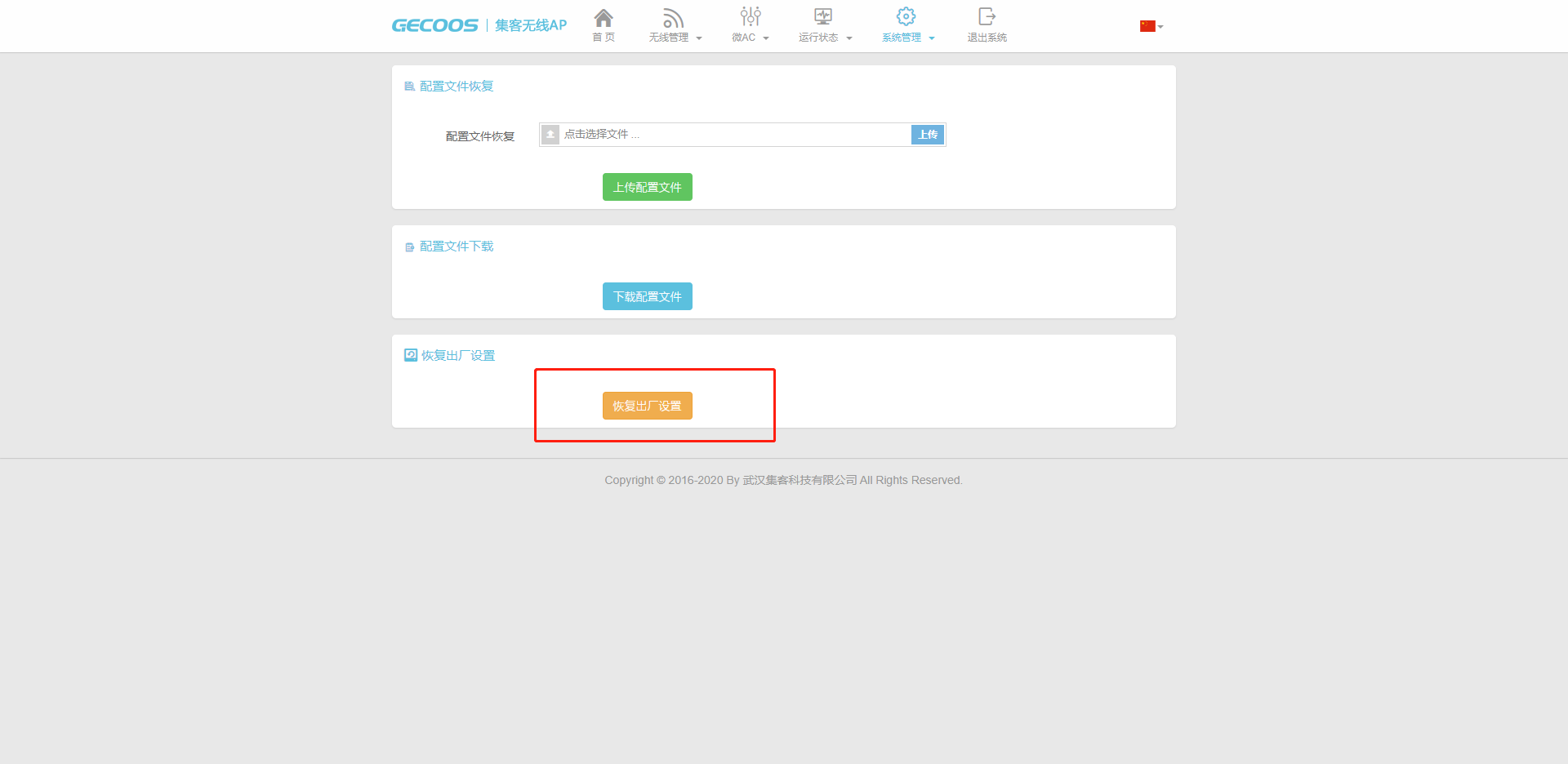Expand the 无线管理 dropdown arrow

pyautogui.click(x=699, y=38)
